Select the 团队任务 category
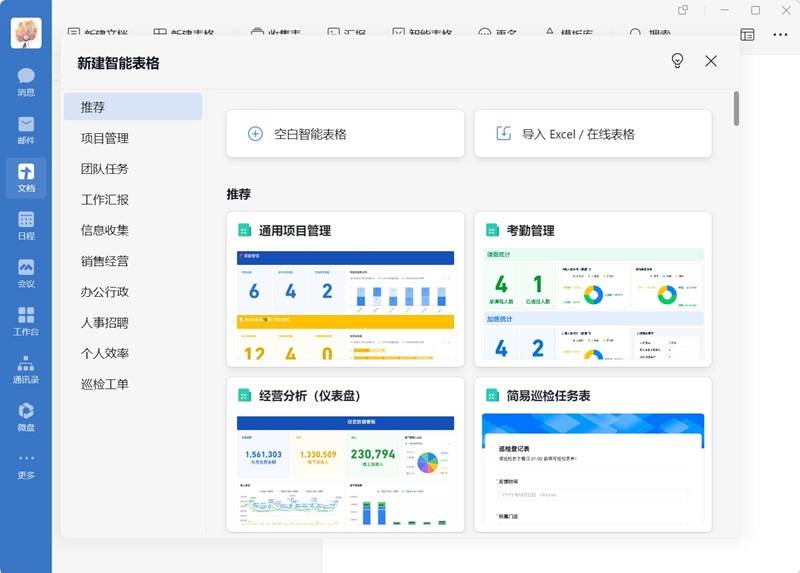This screenshot has width=800, height=573. pyautogui.click(x=105, y=169)
